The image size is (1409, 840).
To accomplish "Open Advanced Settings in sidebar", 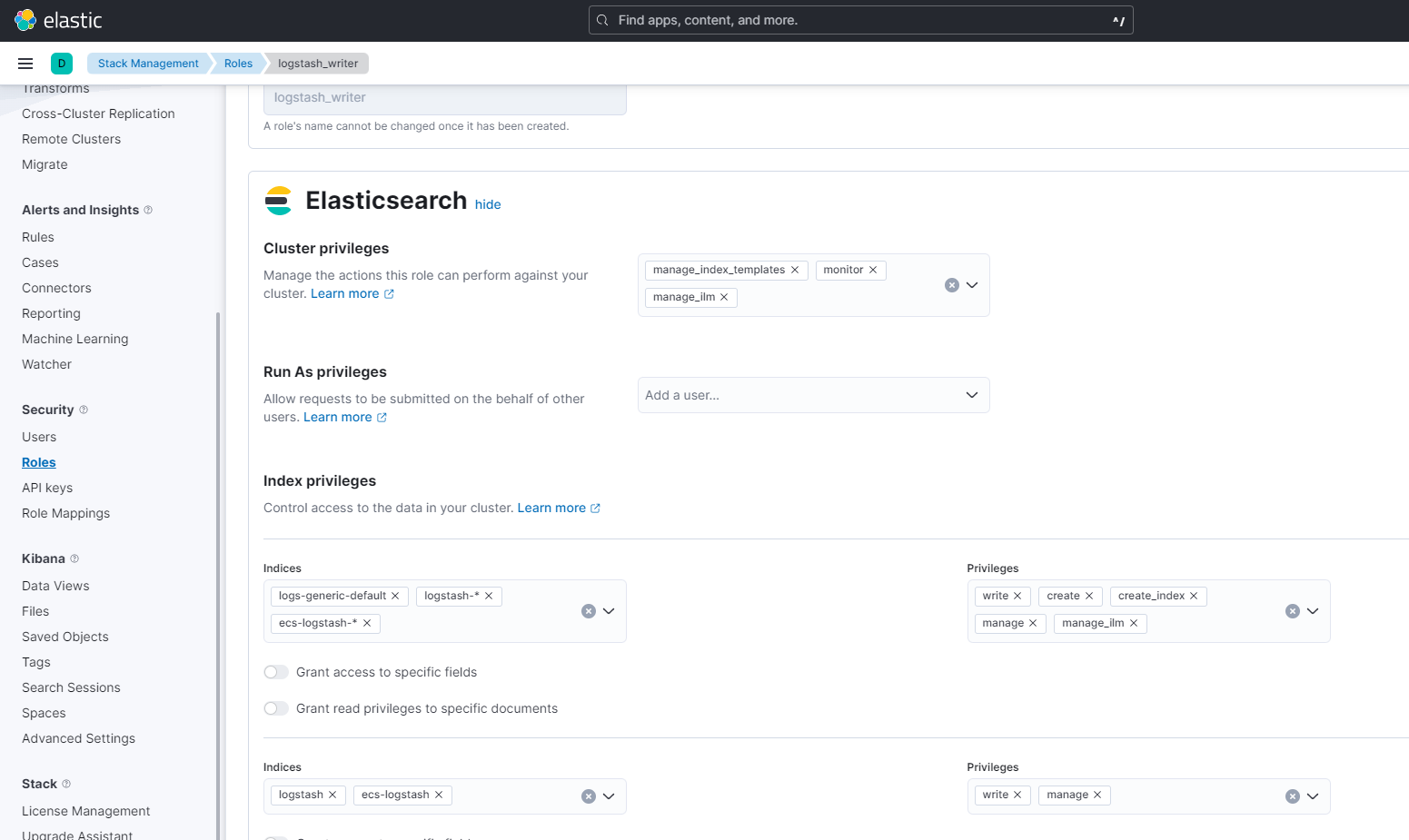I will point(78,738).
